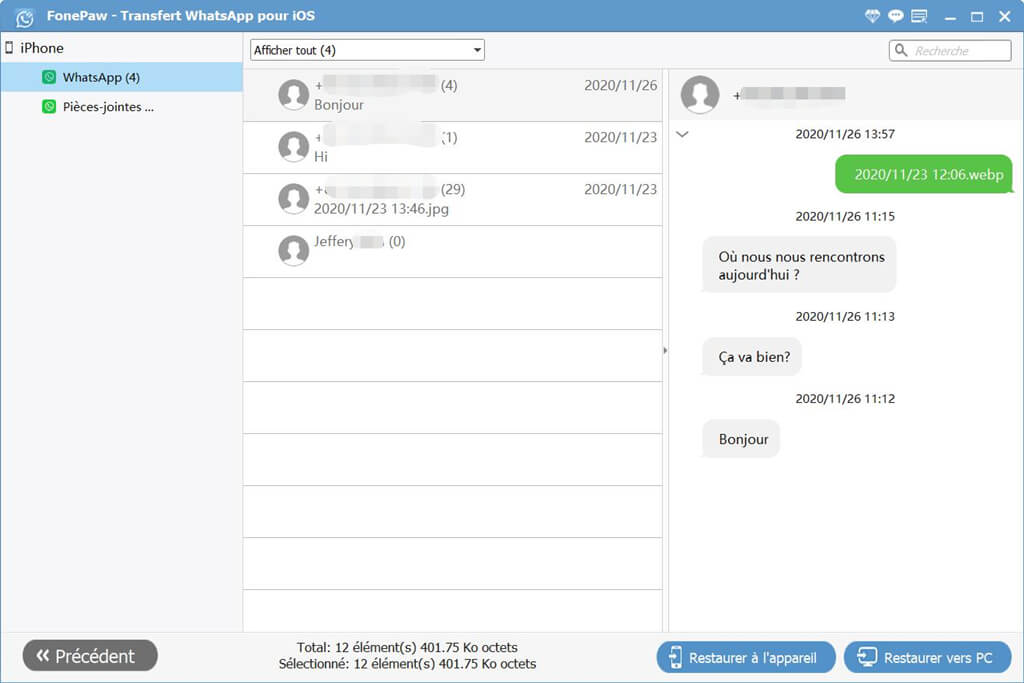Click the 2020/11/26 13:57 timestamp
This screenshot has height=683, width=1024.
[x=845, y=135]
